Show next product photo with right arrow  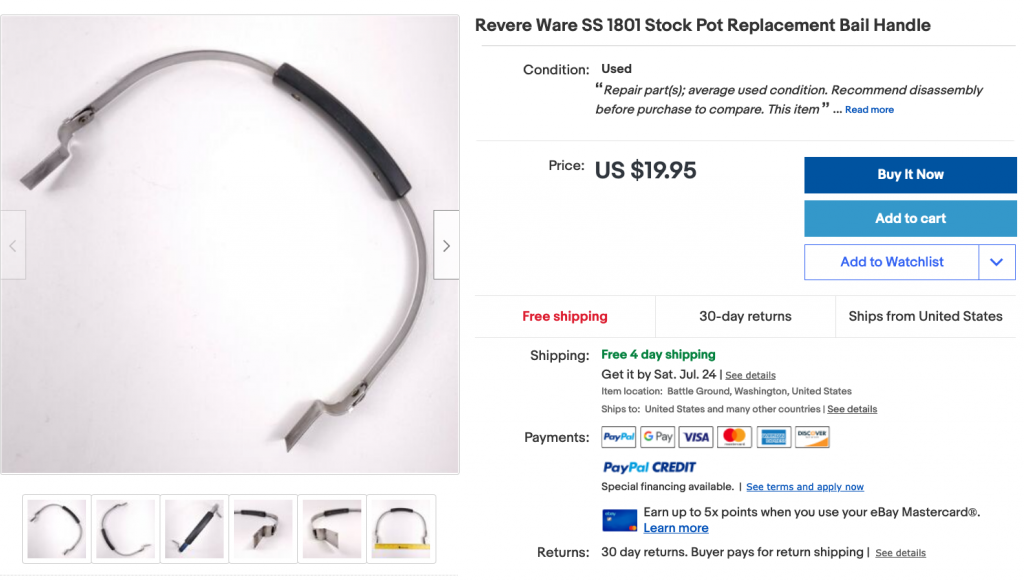point(447,245)
